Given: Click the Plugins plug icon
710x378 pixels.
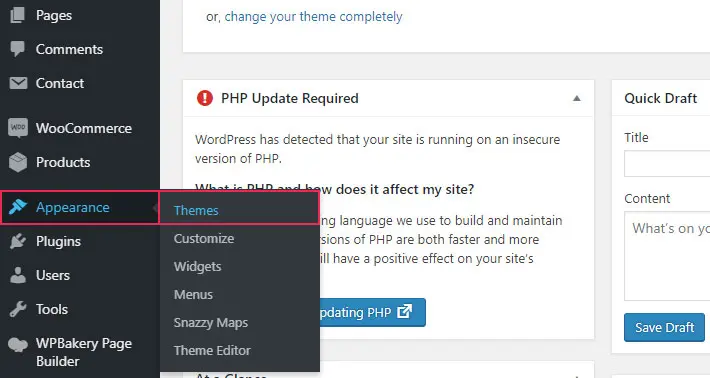Looking at the screenshot, I should coord(18,241).
